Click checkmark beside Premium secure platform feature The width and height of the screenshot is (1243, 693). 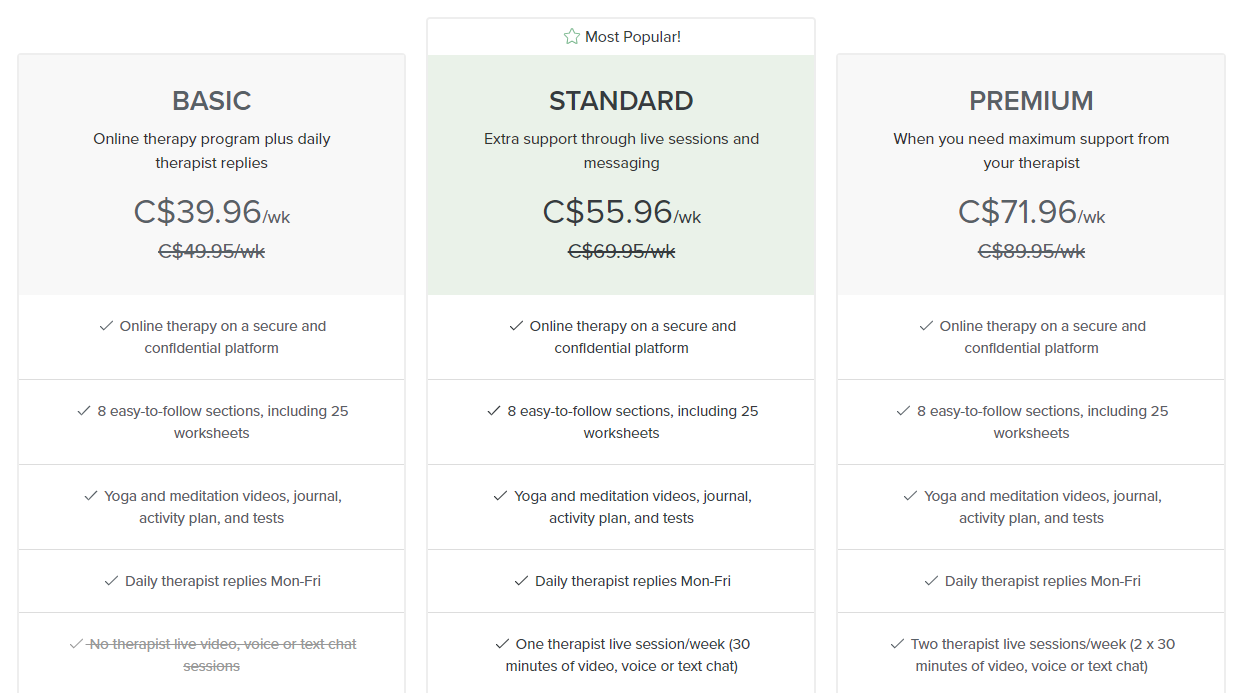click(x=926, y=326)
